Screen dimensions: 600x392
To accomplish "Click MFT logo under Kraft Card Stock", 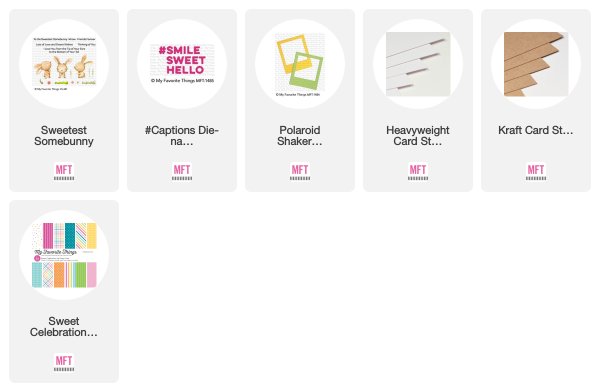I will click(x=536, y=172).
